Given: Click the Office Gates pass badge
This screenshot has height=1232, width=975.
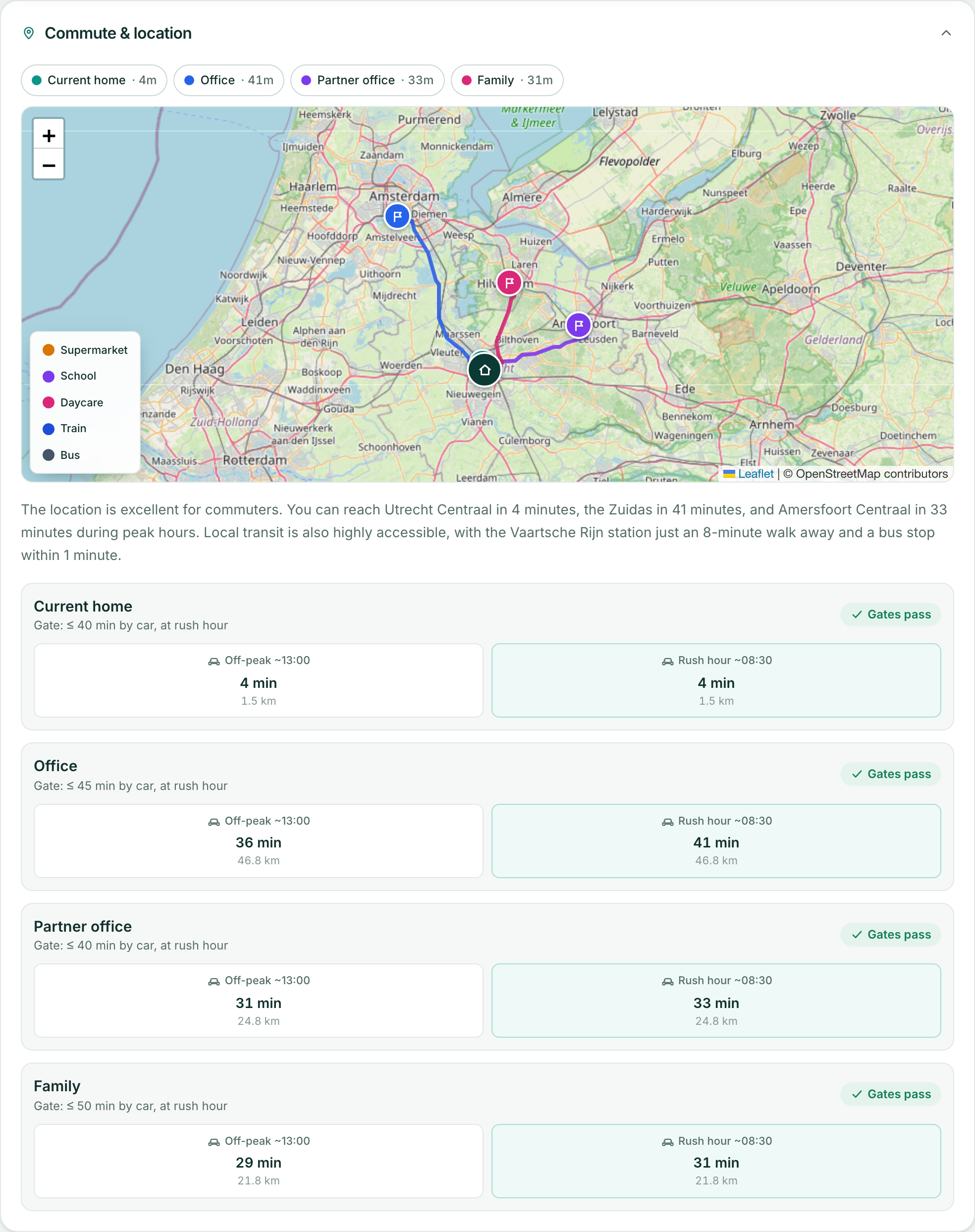Looking at the screenshot, I should click(x=890, y=774).
